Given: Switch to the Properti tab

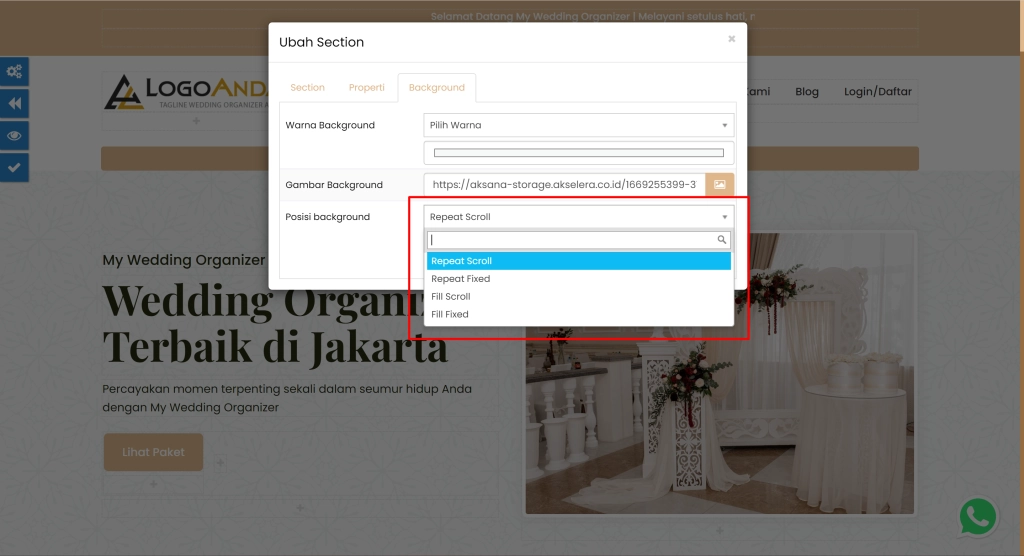Looking at the screenshot, I should [366, 88].
